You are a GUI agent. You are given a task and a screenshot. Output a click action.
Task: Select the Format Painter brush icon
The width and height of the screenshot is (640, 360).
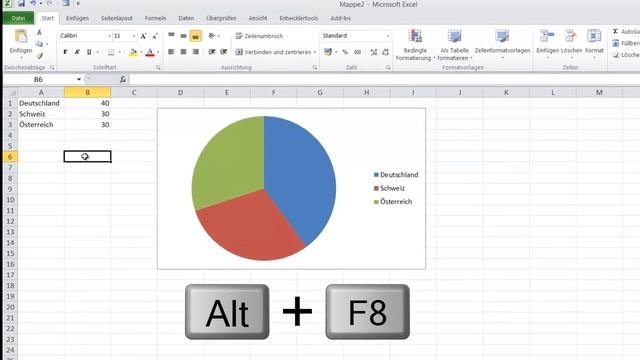[x=39, y=56]
